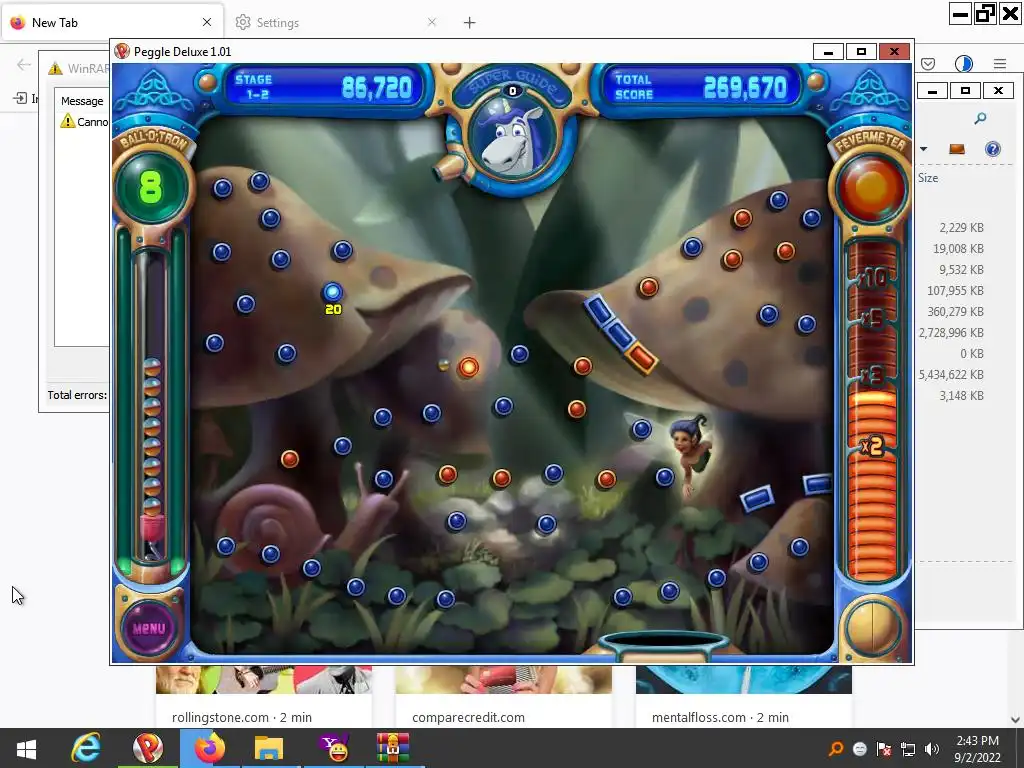Click the orange book icon in the right window
This screenshot has height=768, width=1024.
pos(957,149)
